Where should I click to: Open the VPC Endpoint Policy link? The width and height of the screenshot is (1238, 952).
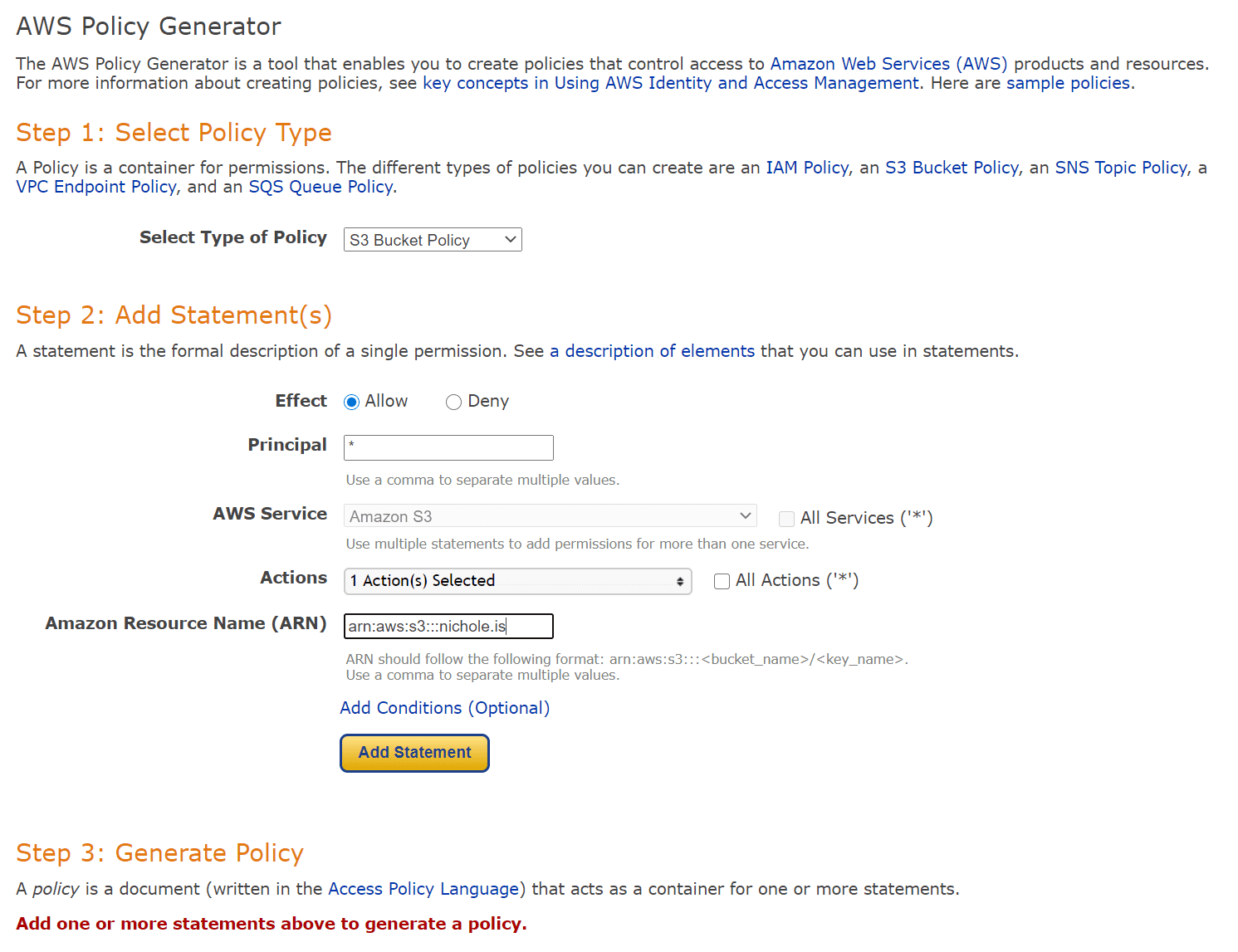[x=96, y=187]
